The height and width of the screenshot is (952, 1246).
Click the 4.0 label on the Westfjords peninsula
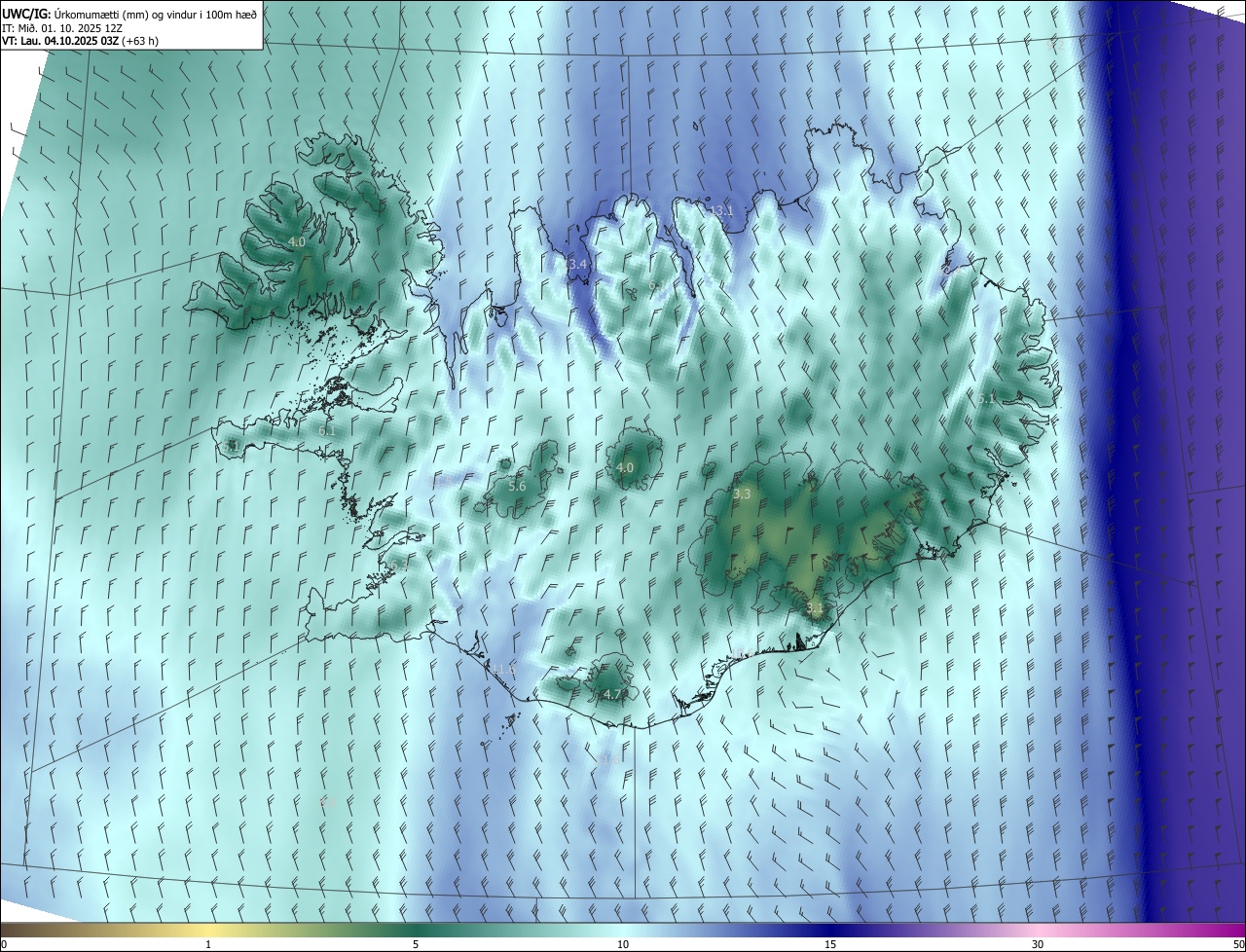(x=297, y=241)
